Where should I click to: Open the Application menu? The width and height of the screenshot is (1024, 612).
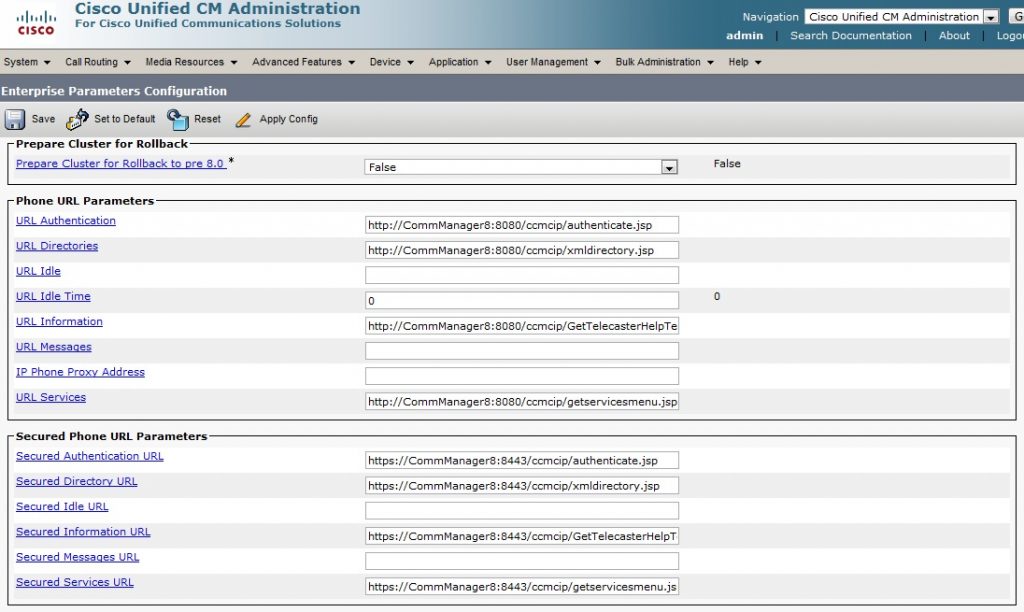pyautogui.click(x=460, y=62)
